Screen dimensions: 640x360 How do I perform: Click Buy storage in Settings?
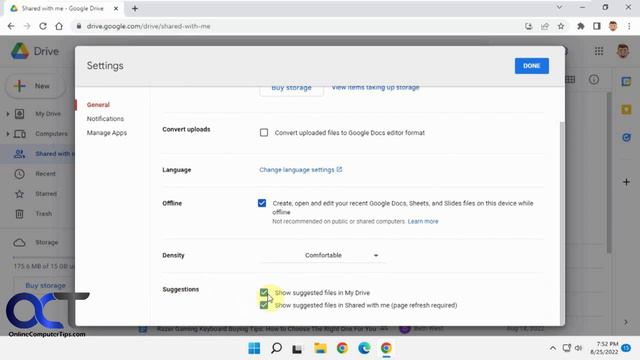pos(291,90)
